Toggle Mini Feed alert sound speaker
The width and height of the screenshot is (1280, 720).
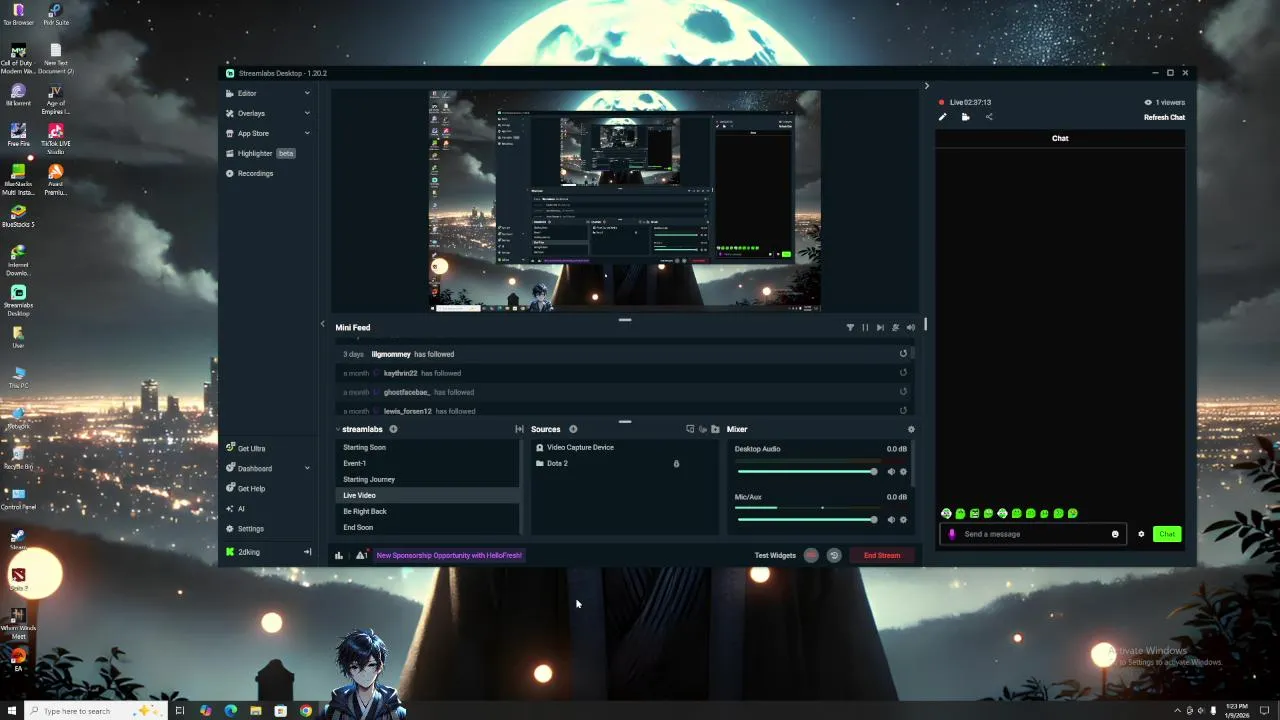pos(910,327)
